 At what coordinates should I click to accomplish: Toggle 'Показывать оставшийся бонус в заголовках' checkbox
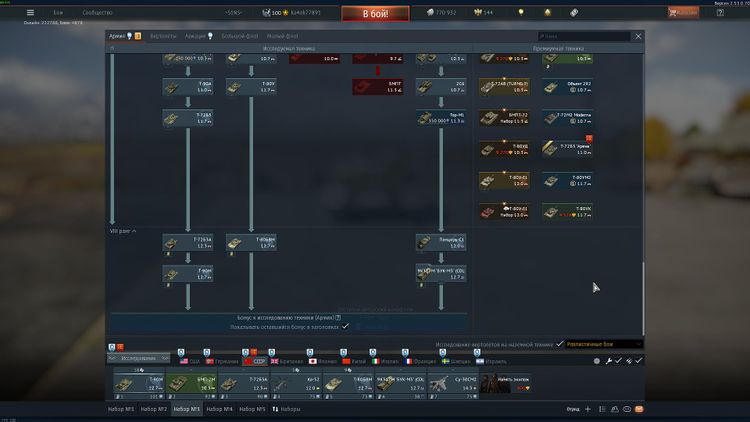(345, 326)
